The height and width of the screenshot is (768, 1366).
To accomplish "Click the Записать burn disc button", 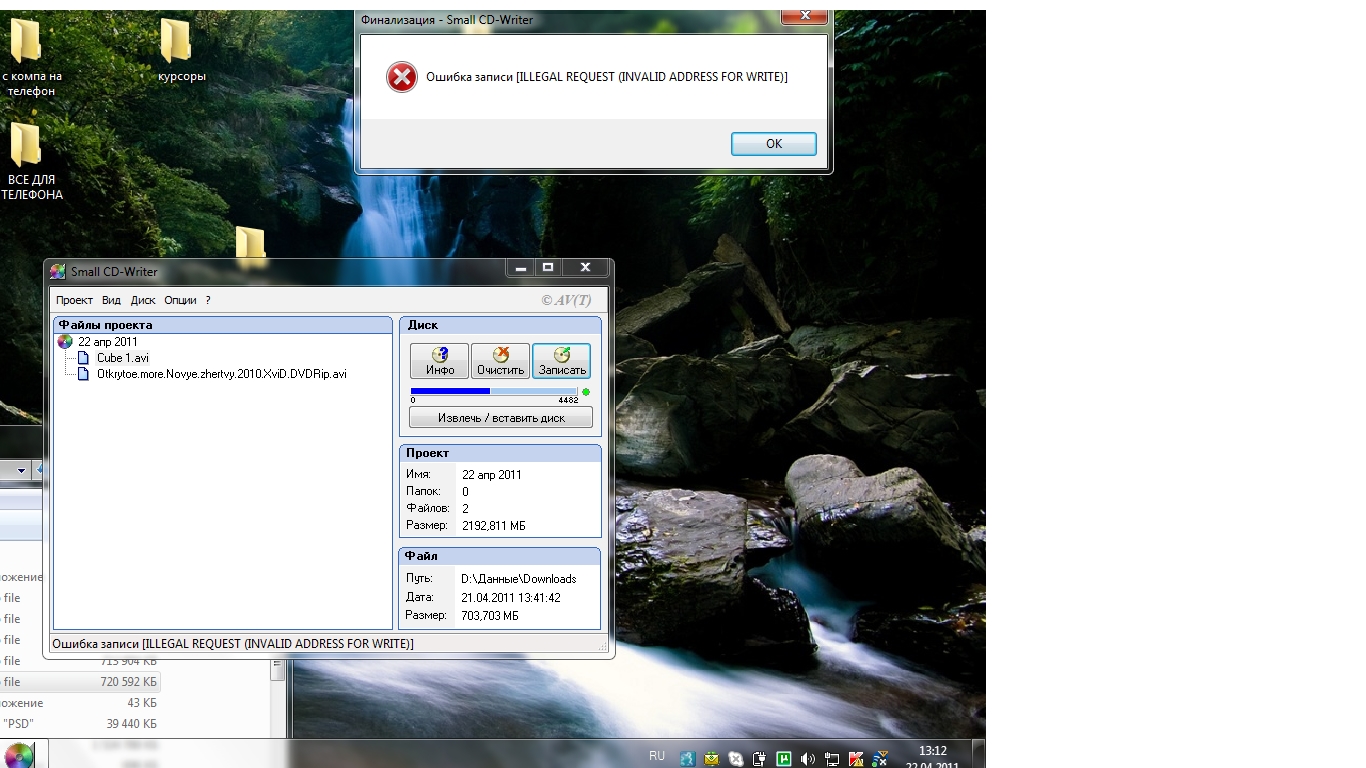I will pyautogui.click(x=561, y=361).
